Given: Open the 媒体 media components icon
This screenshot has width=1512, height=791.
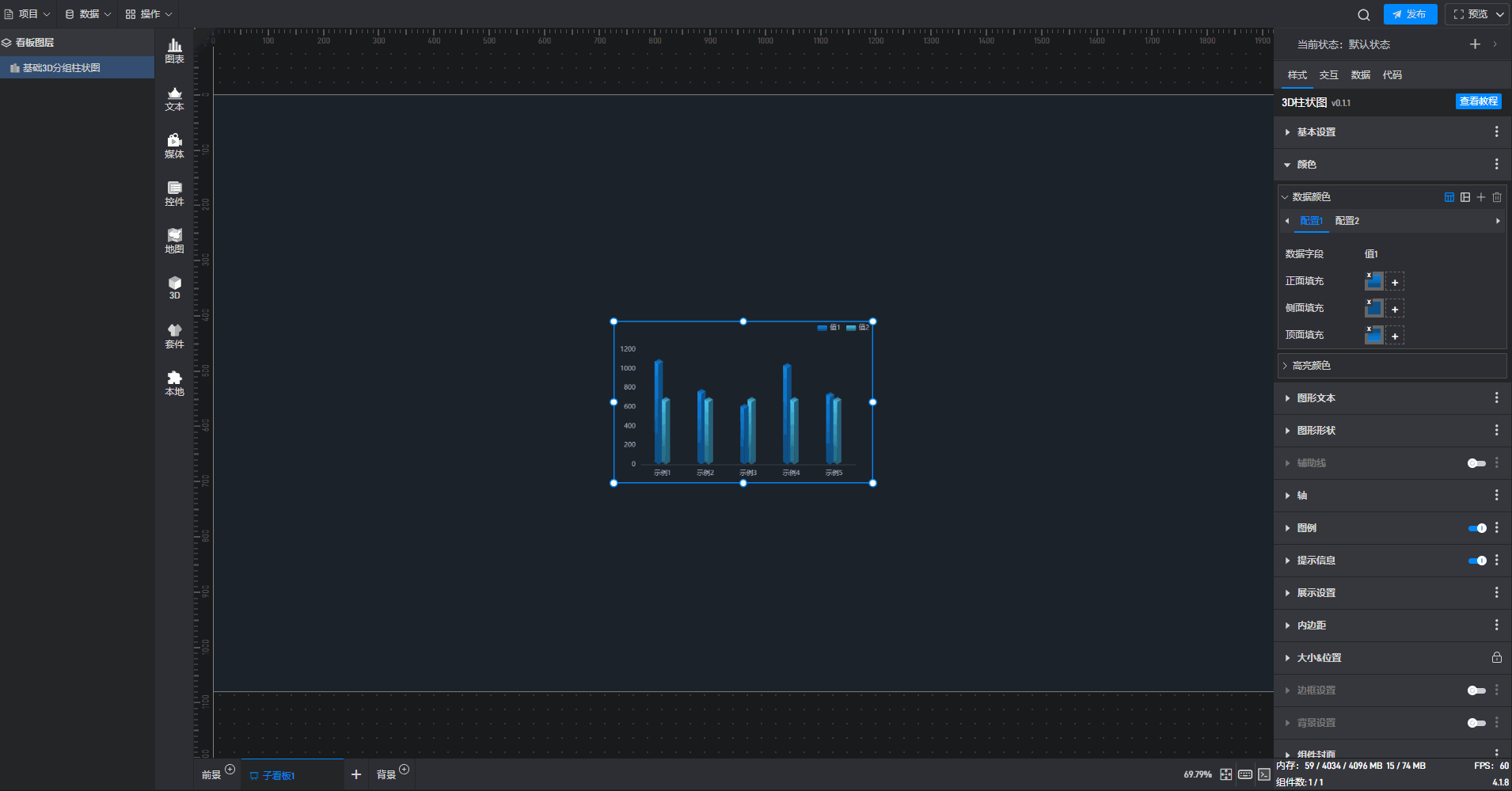Looking at the screenshot, I should point(174,146).
